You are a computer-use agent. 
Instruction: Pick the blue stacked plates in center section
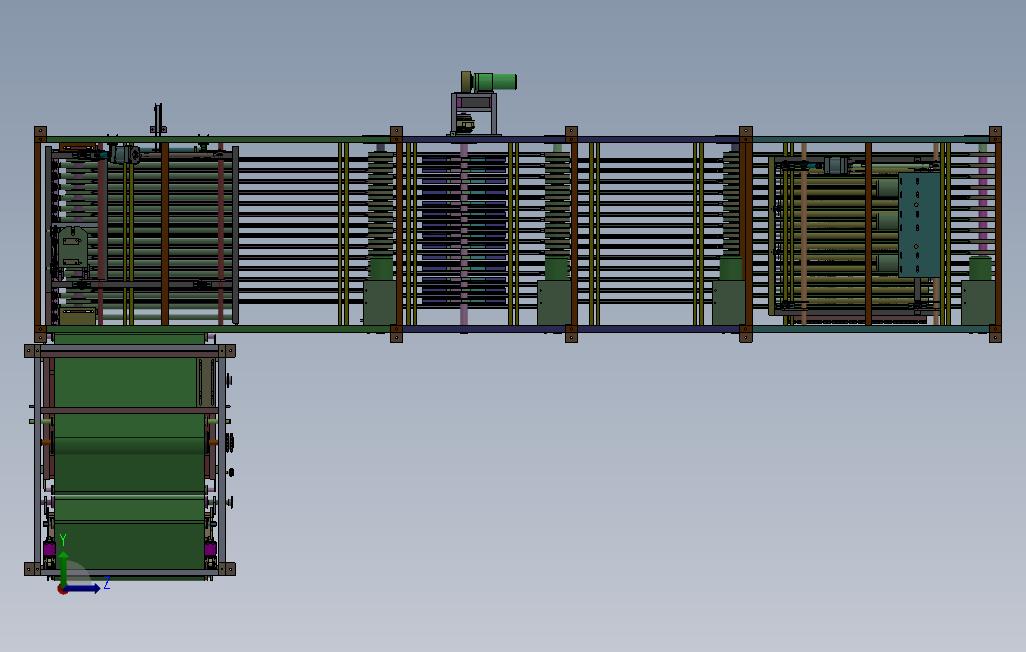point(464,230)
